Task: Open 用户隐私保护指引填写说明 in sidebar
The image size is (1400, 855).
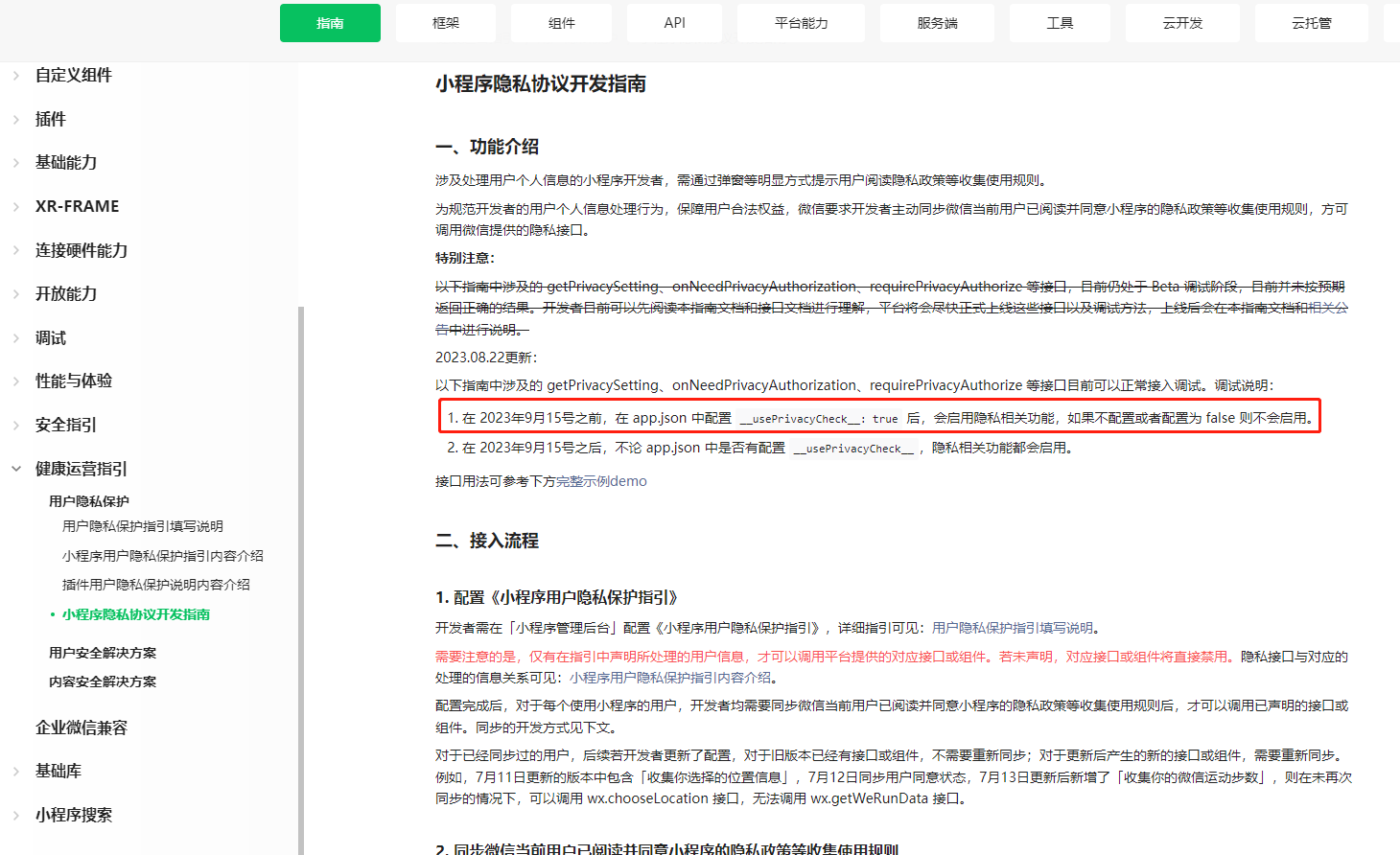Action: (x=143, y=526)
